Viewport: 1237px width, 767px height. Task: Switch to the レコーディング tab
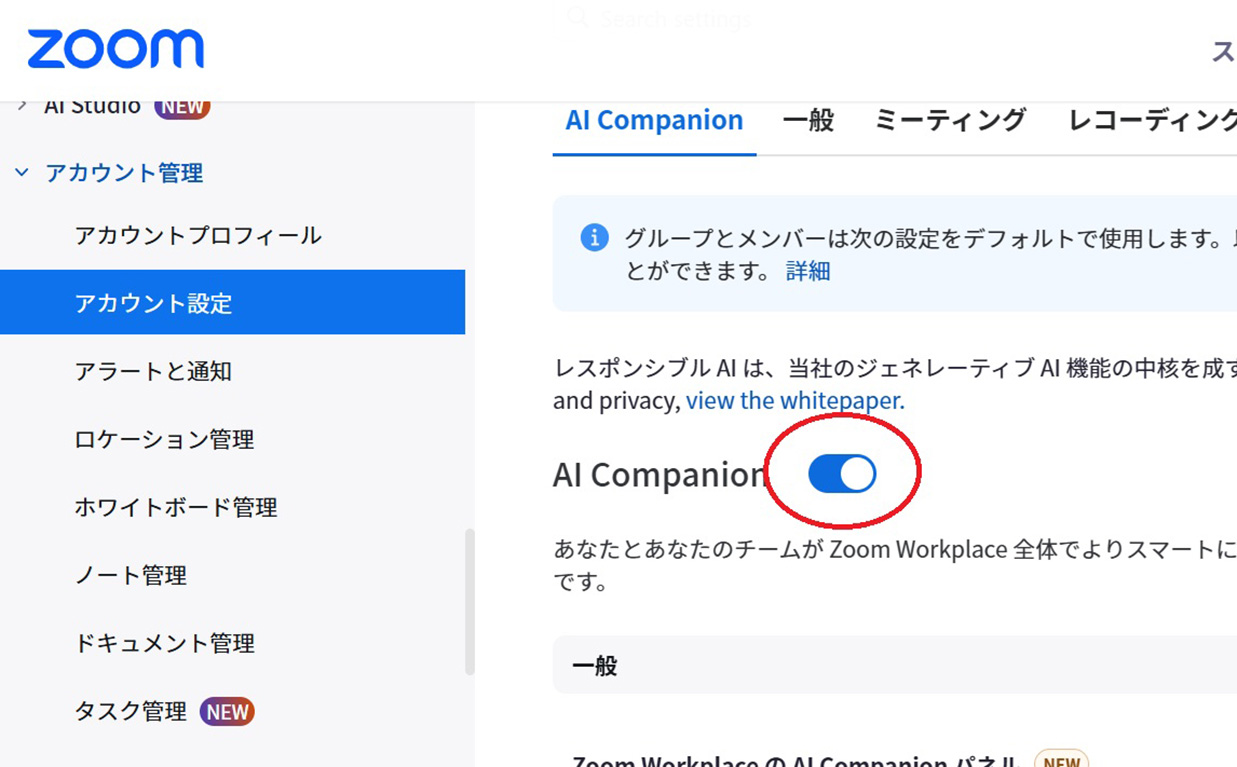tap(1152, 120)
